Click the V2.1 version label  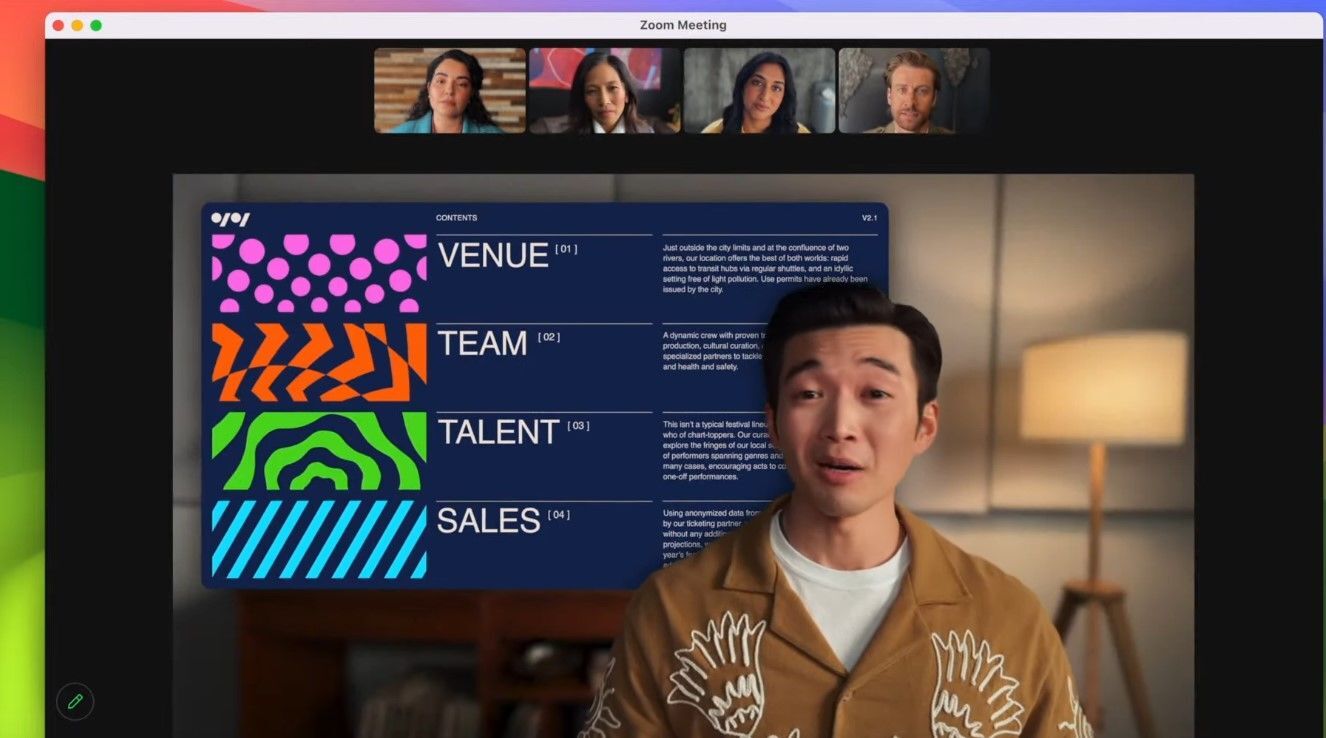point(869,218)
